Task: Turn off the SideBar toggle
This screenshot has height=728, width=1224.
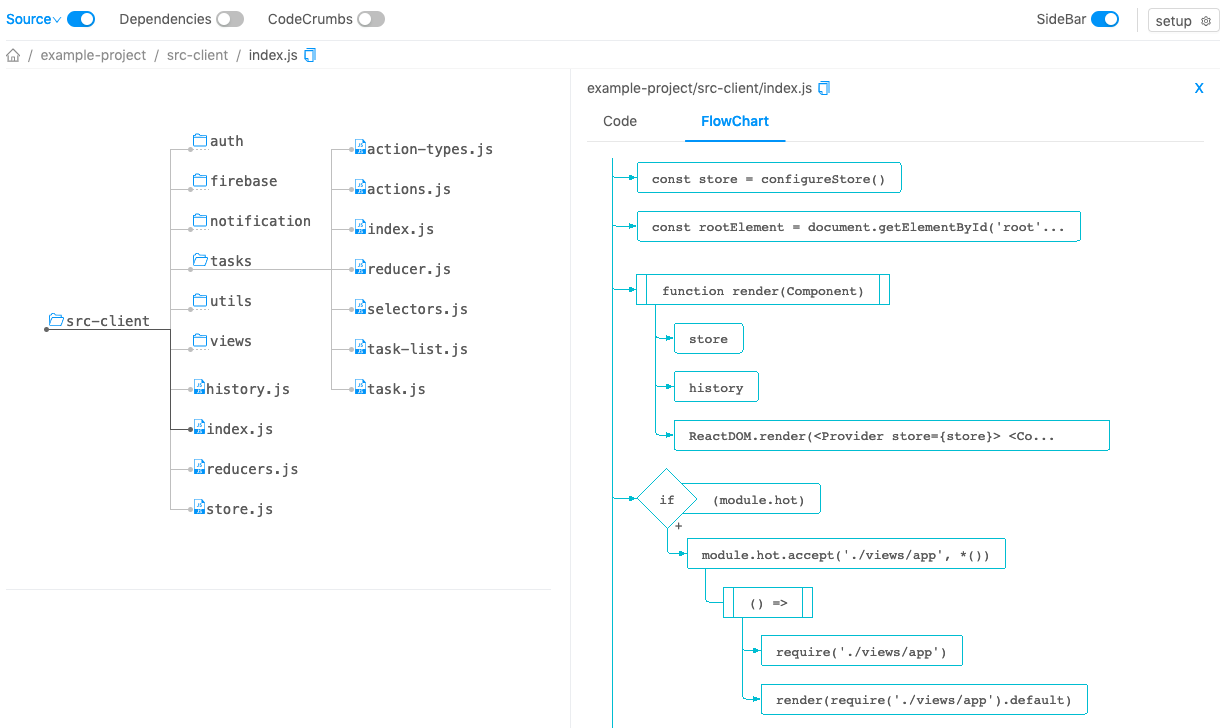Action: point(1105,19)
